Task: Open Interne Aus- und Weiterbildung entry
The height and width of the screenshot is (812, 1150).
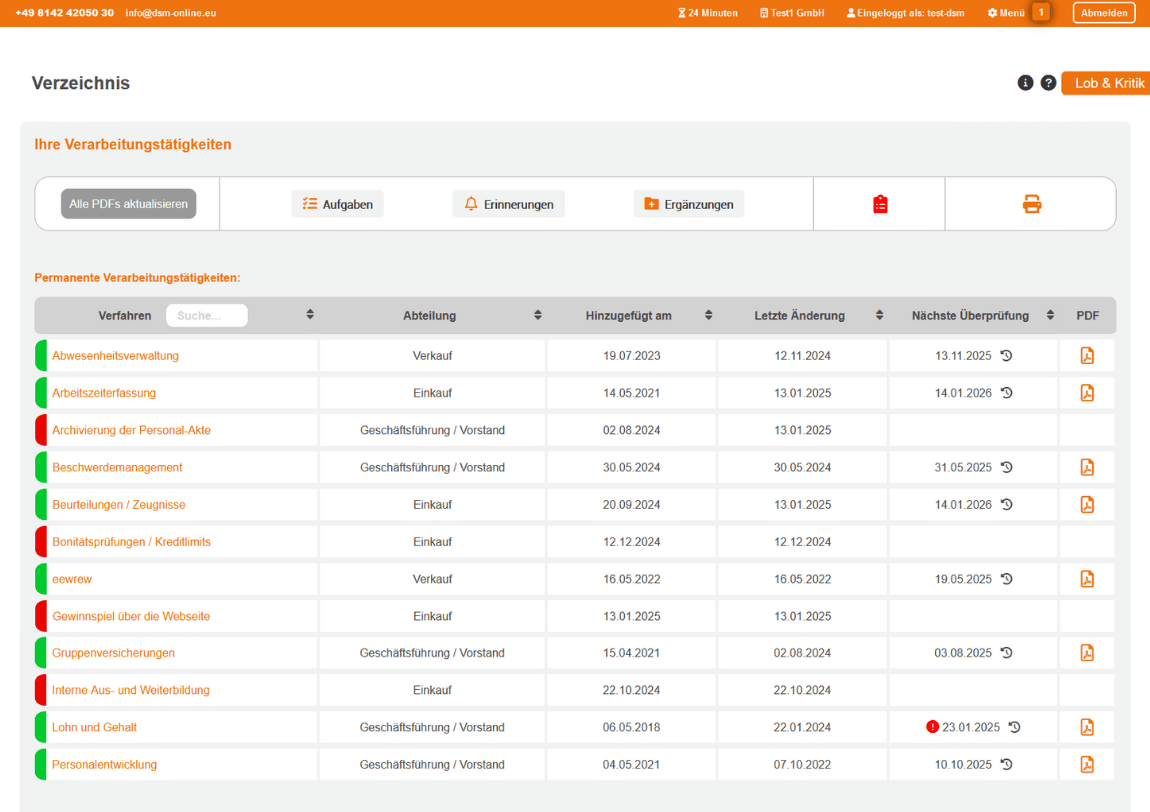Action: point(131,690)
